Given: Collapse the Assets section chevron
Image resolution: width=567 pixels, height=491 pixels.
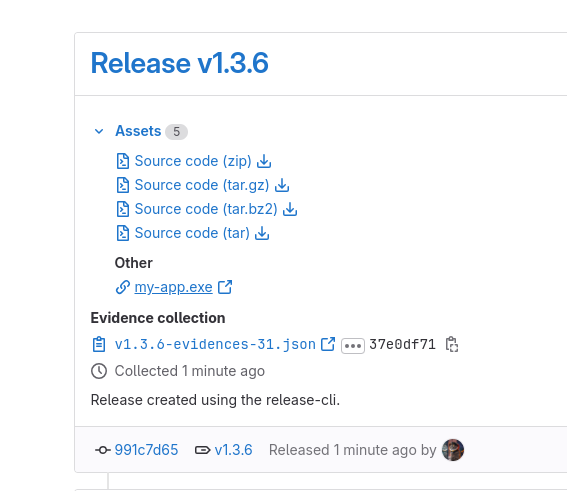Looking at the screenshot, I should 99,131.
